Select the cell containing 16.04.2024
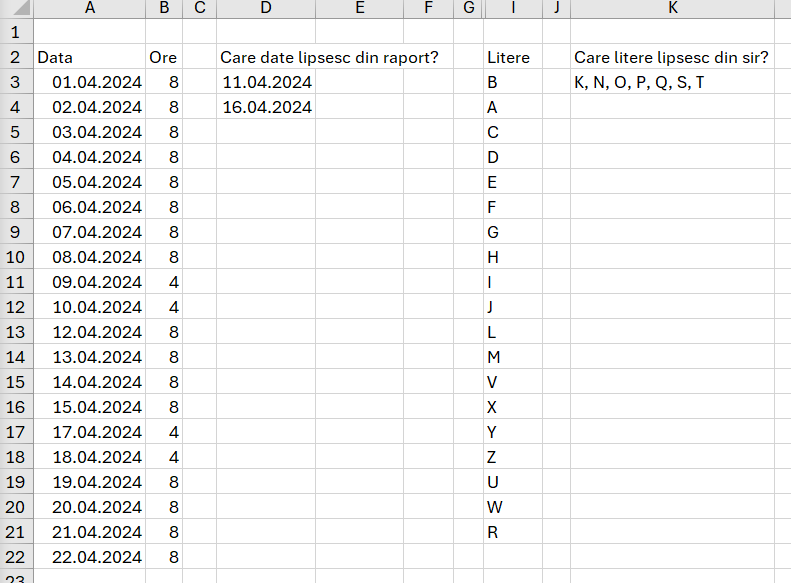Viewport: 791px width, 583px height. pyautogui.click(x=265, y=107)
